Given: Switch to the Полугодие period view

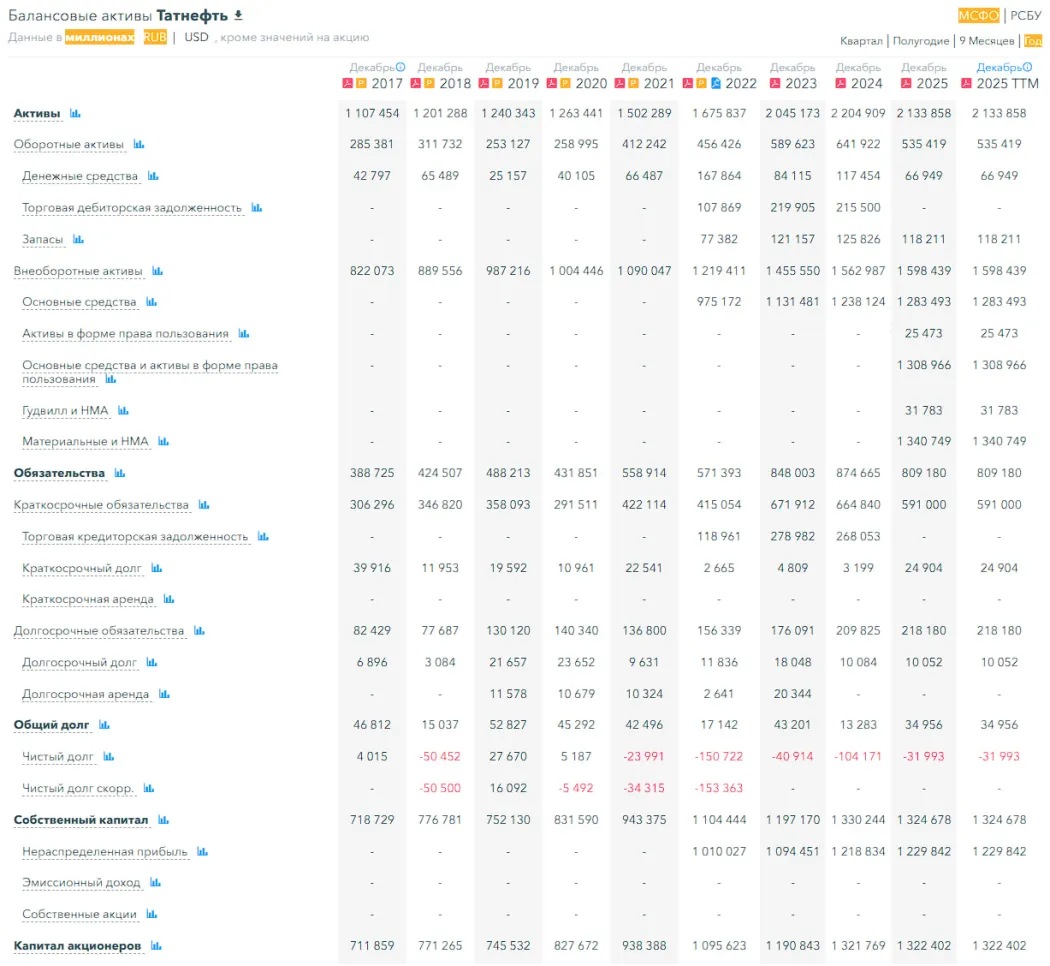Looking at the screenshot, I should (x=921, y=41).
